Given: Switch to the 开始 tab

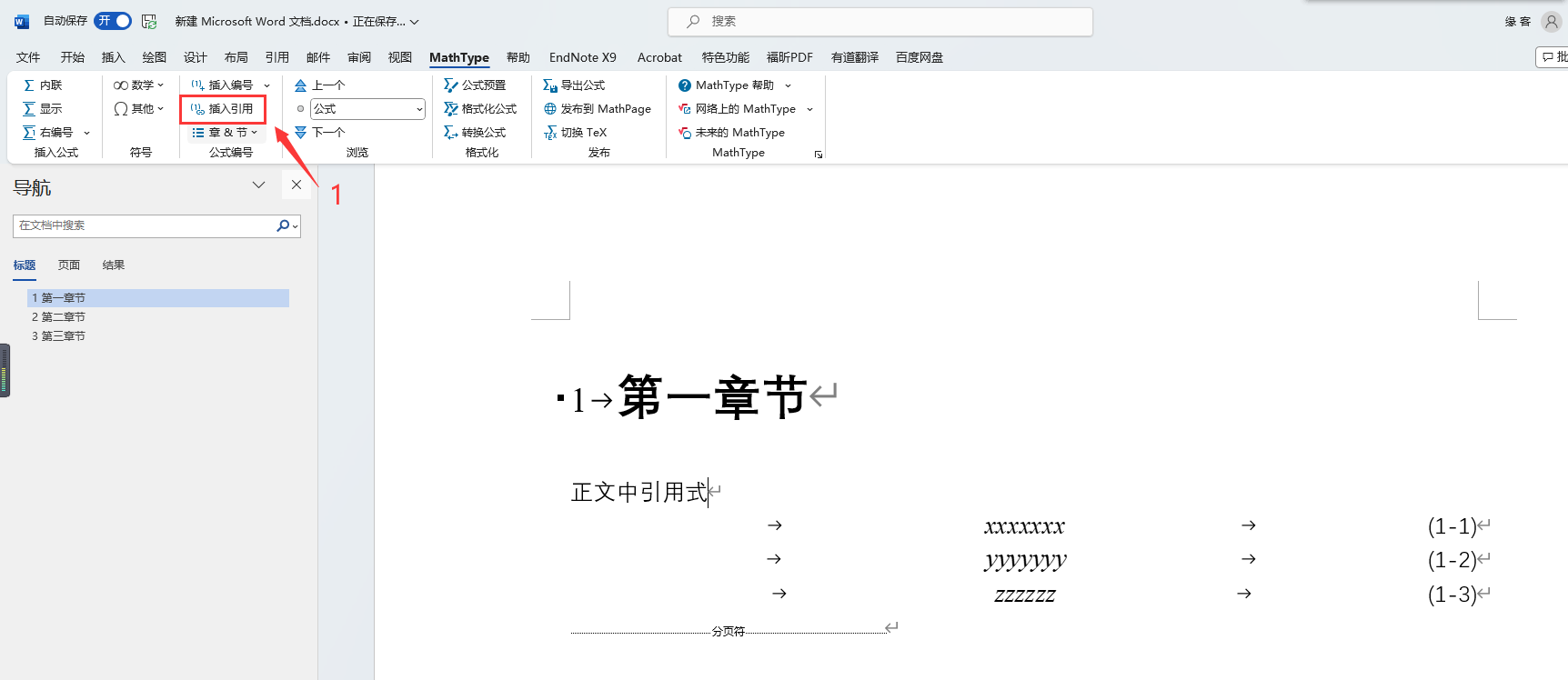Looking at the screenshot, I should pos(73,57).
